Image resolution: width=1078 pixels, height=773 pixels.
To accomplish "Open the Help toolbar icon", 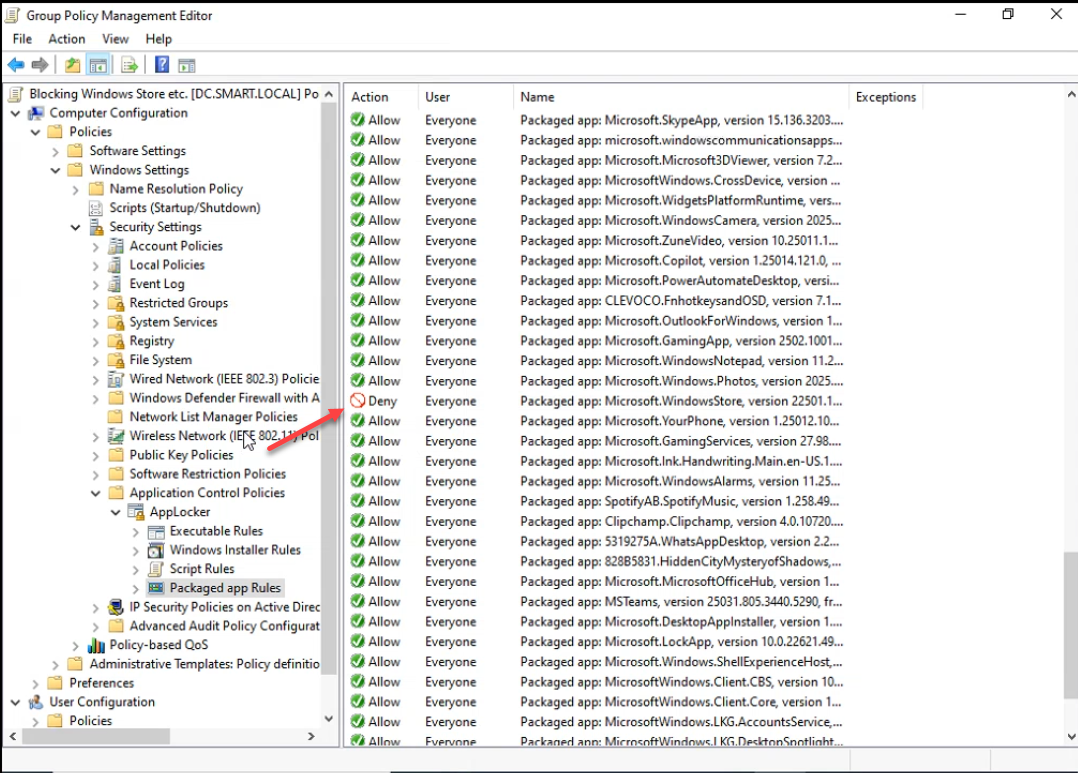I will coord(162,65).
